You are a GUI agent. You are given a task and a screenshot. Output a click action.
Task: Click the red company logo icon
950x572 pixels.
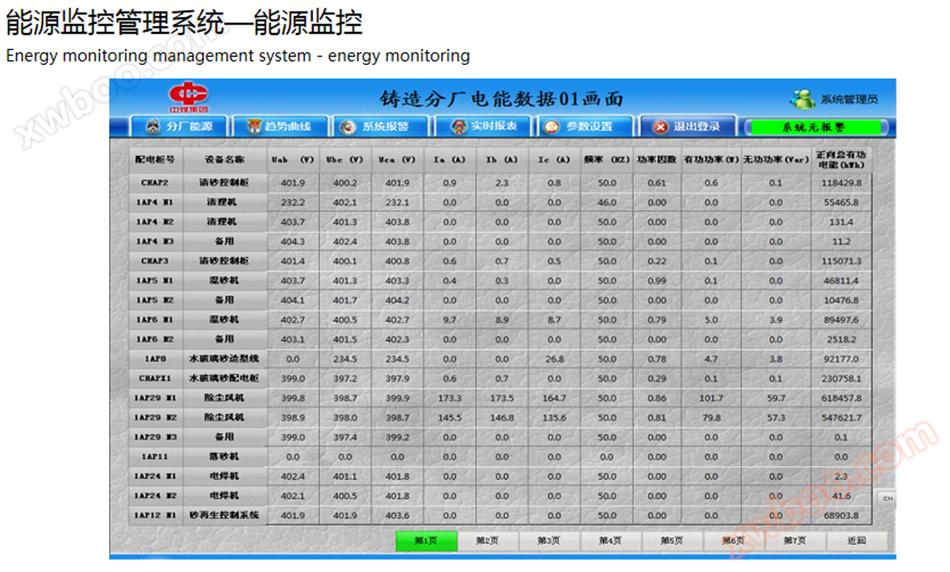[188, 96]
